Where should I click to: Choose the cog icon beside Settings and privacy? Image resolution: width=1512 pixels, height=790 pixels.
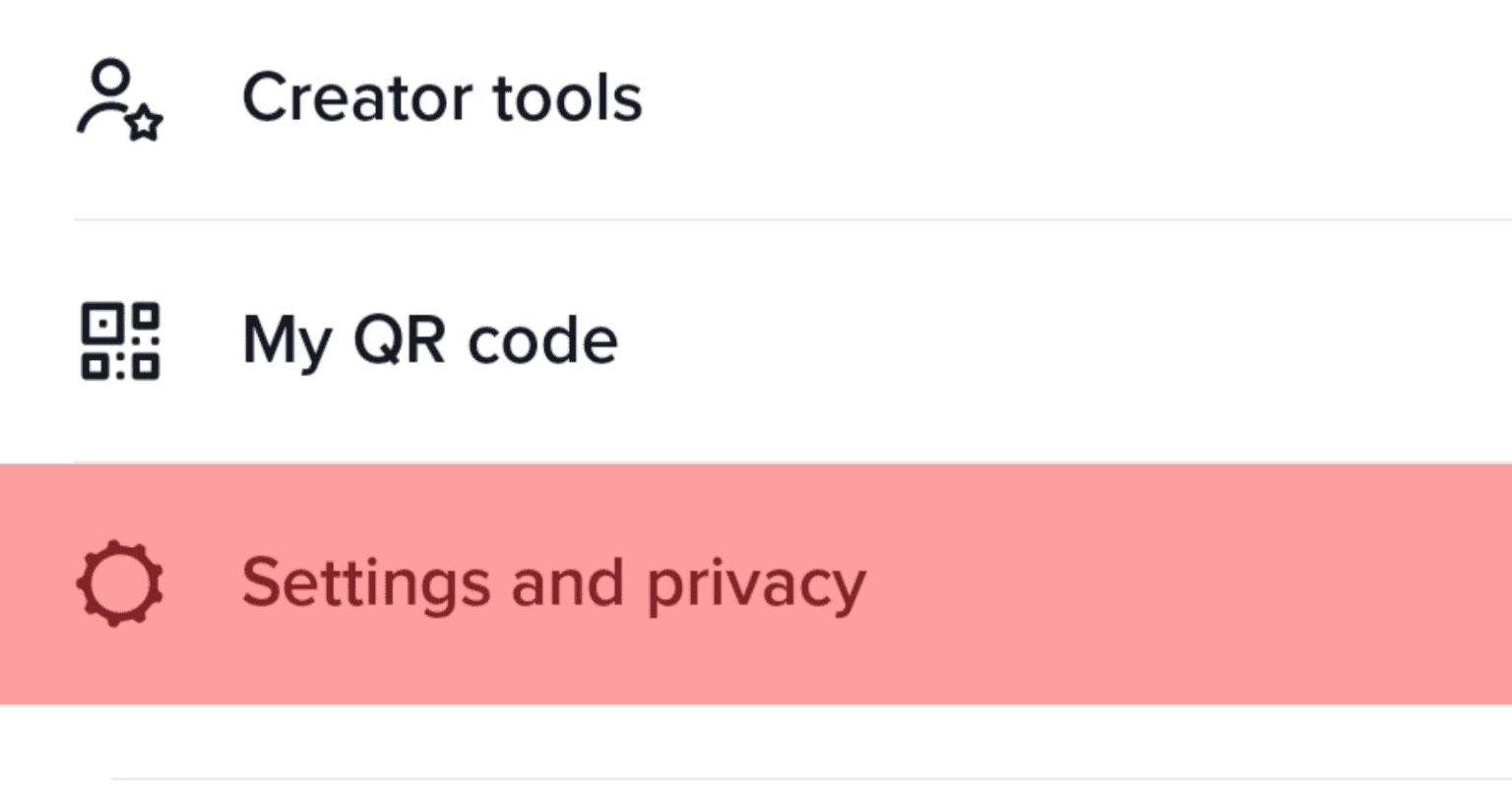click(120, 582)
